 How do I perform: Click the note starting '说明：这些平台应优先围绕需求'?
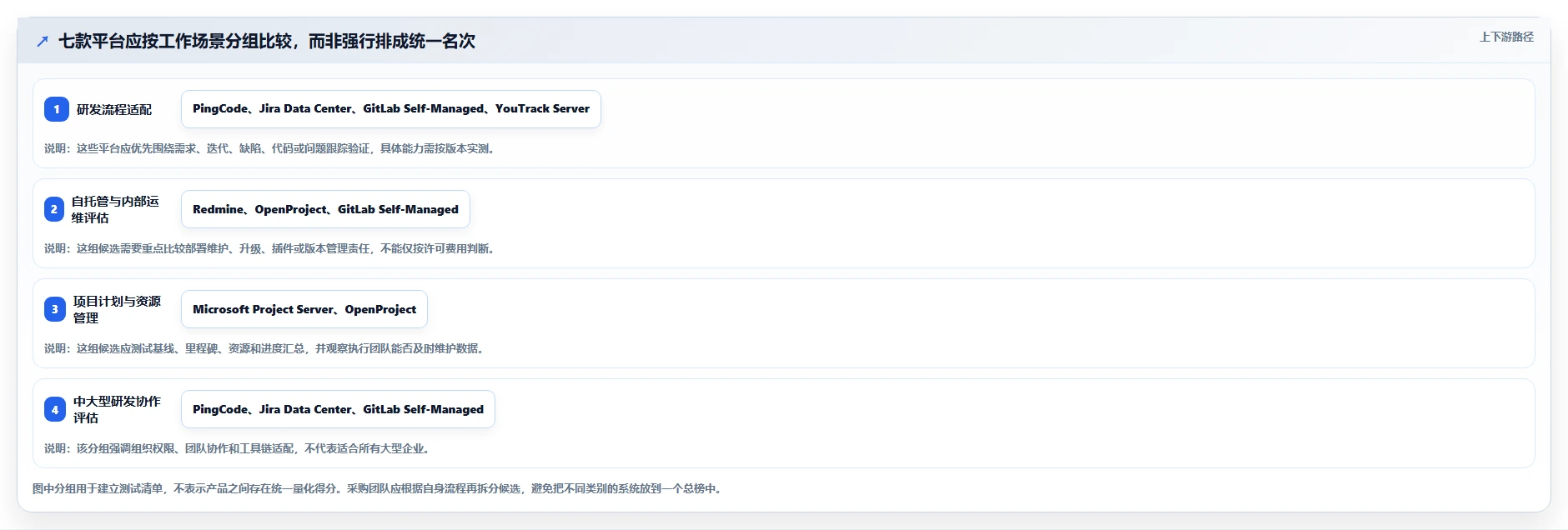pos(271,148)
